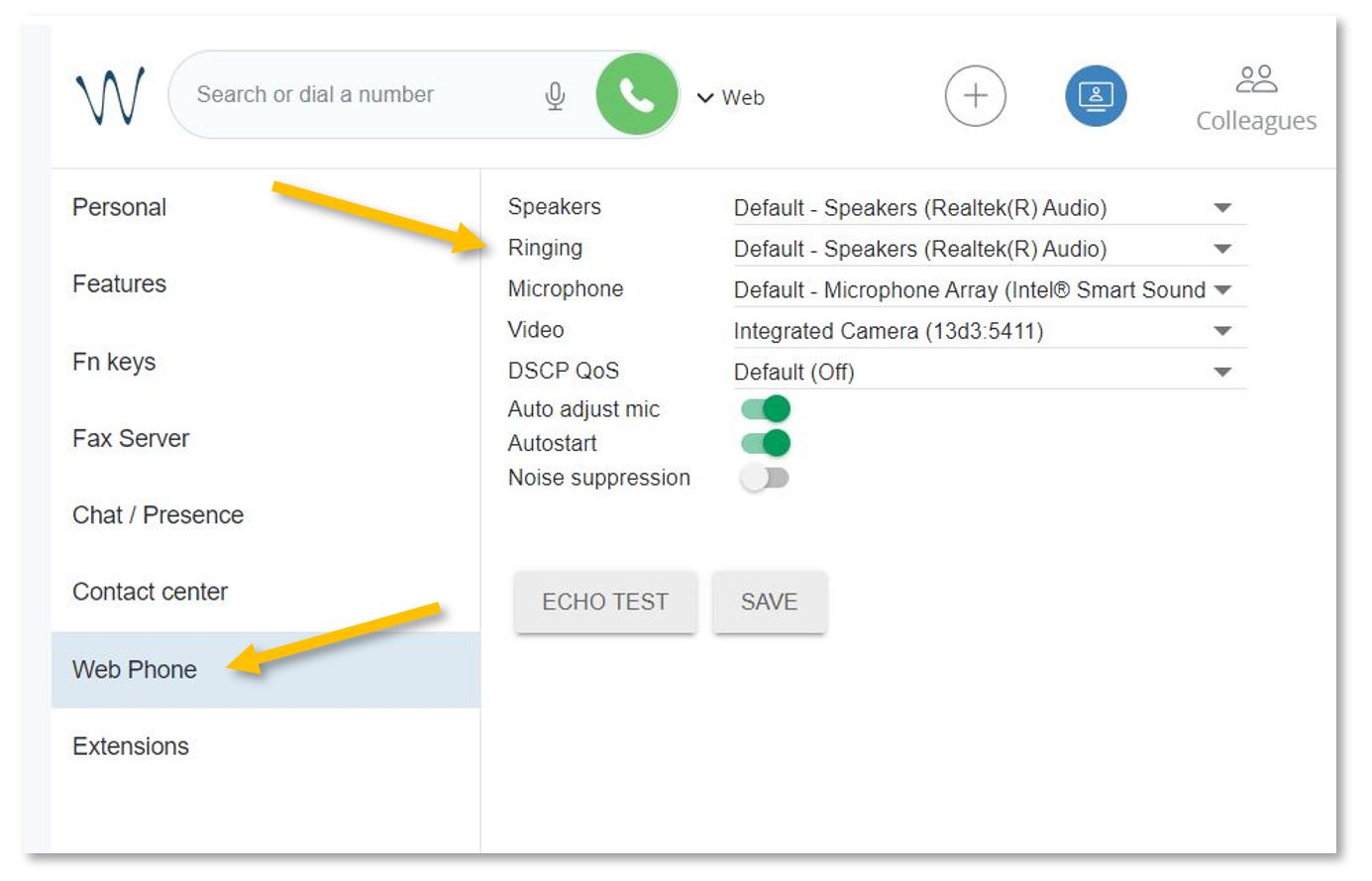Click the ECHO TEST button
Viewport: 1372px width, 881px height.
coord(604,602)
